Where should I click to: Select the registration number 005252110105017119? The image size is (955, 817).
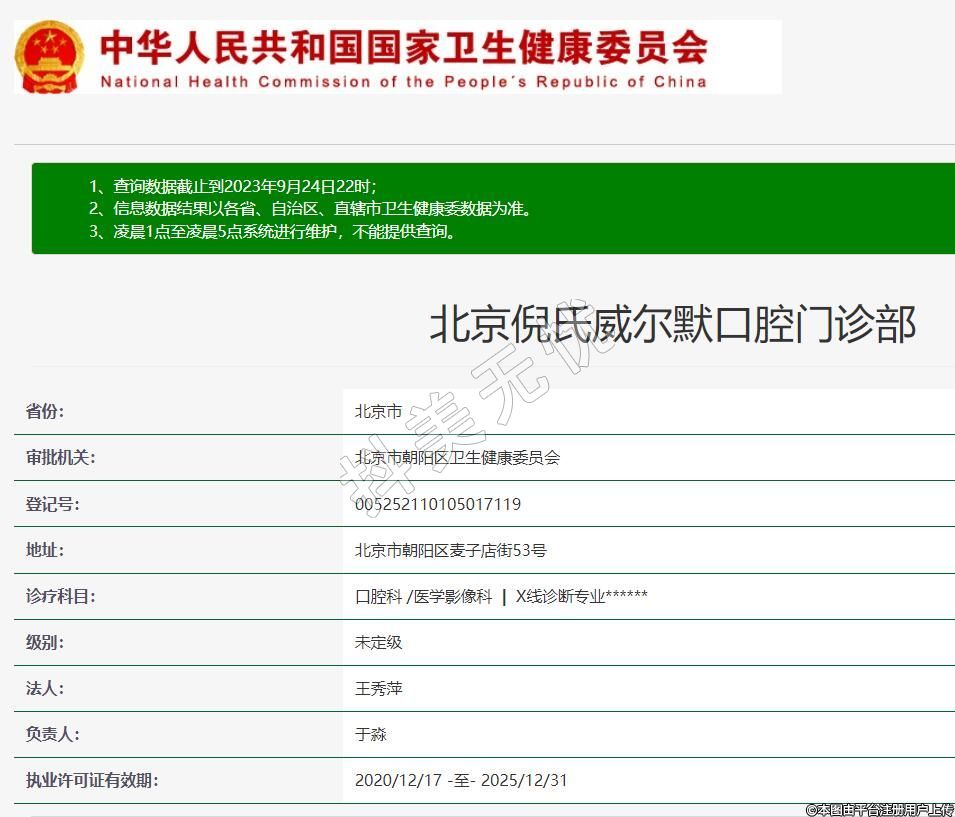(x=437, y=504)
